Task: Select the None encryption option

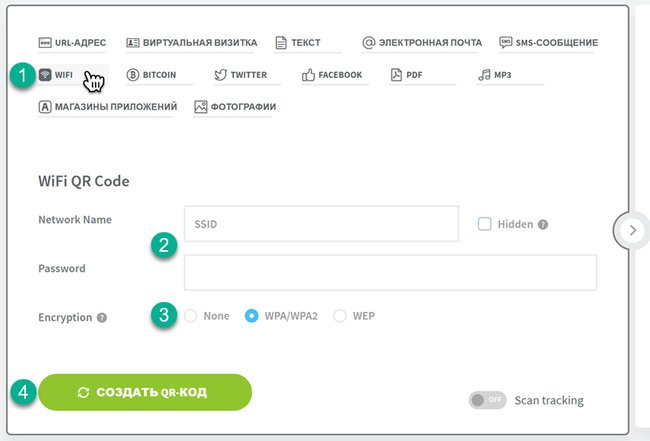Action: tap(191, 316)
